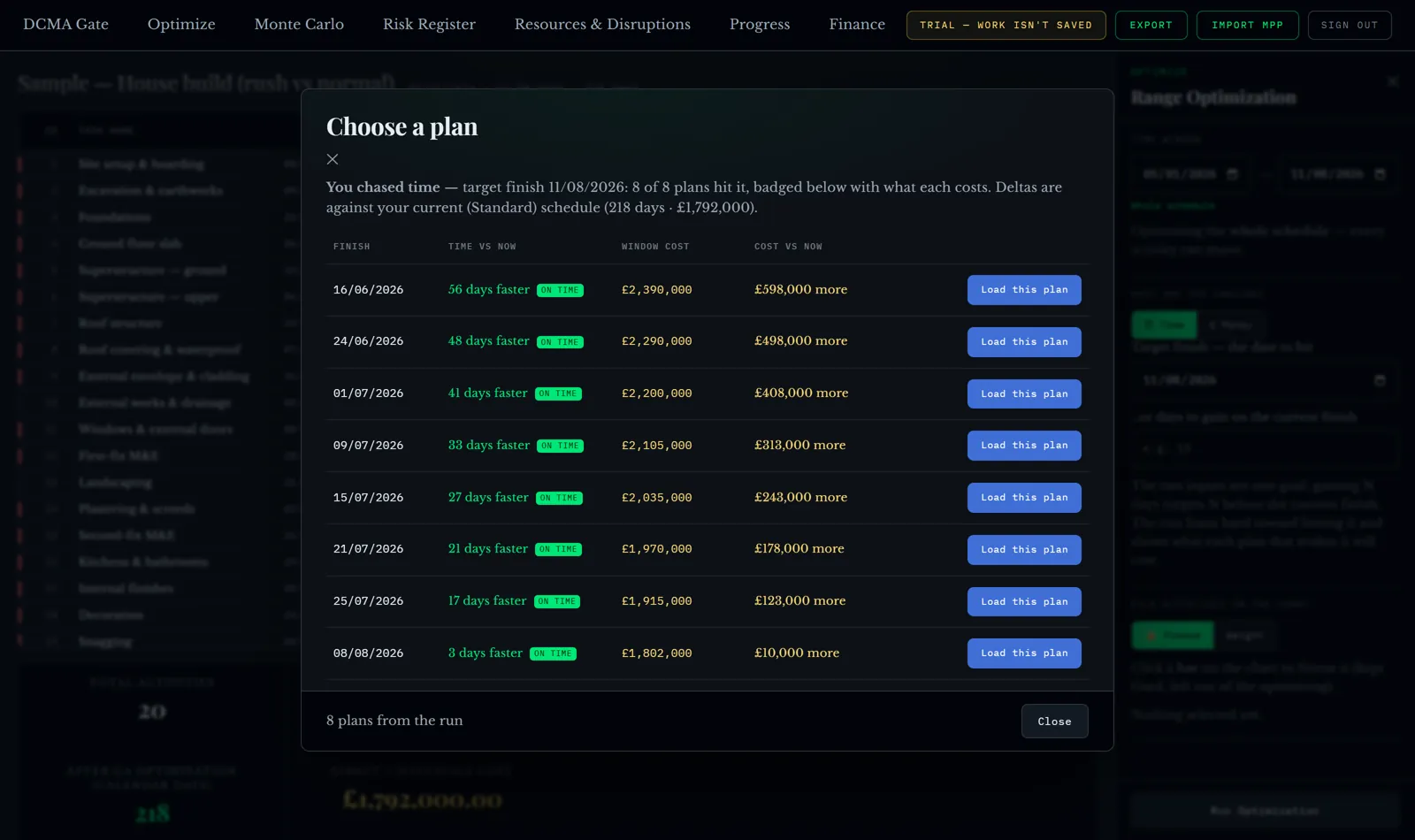This screenshot has height=840, width=1415.
Task: Click '27 days faster' text
Action: click(488, 497)
